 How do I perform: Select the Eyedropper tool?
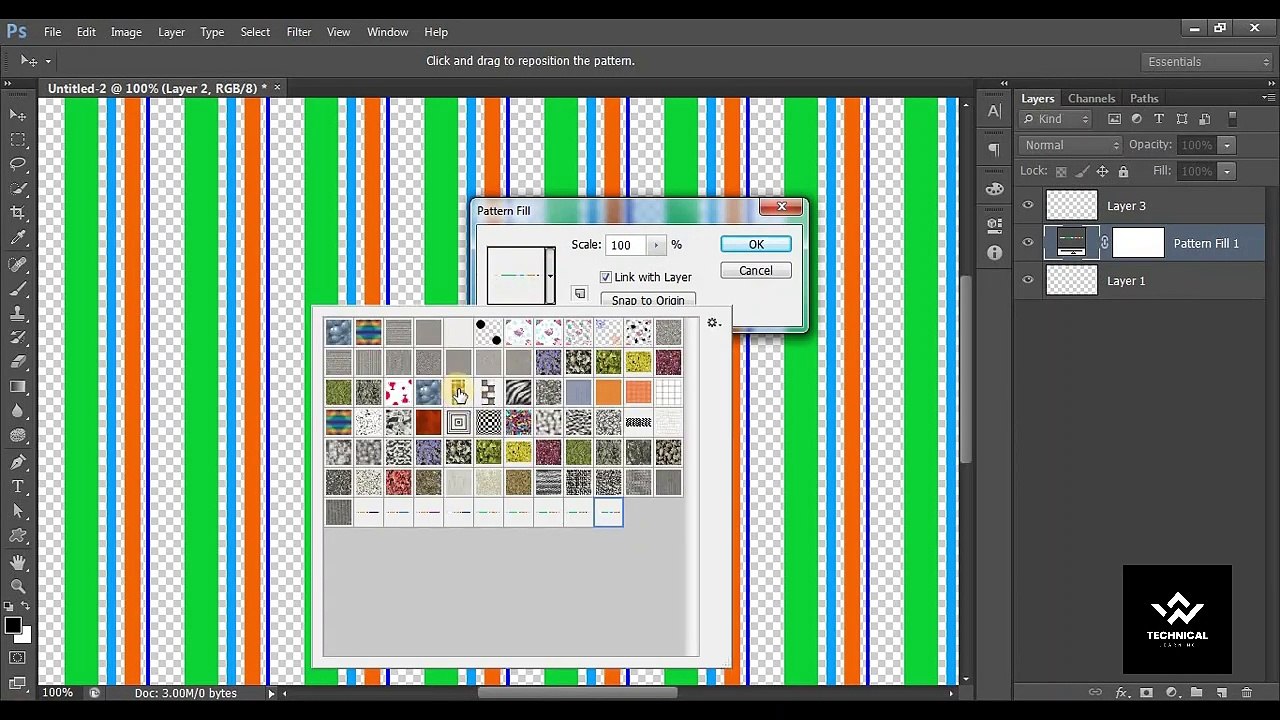point(18,238)
